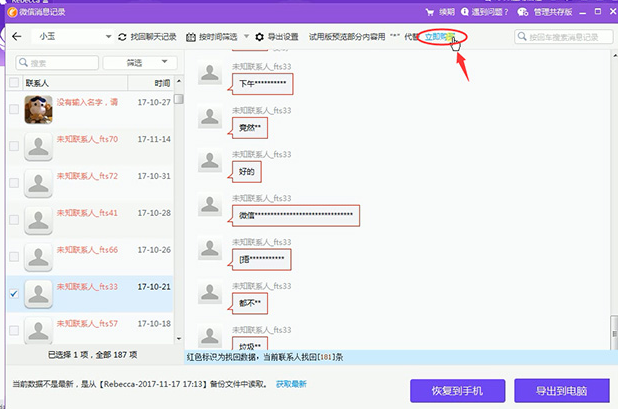
Task: Check the box for 未知联系人_fts57
Action: point(14,330)
